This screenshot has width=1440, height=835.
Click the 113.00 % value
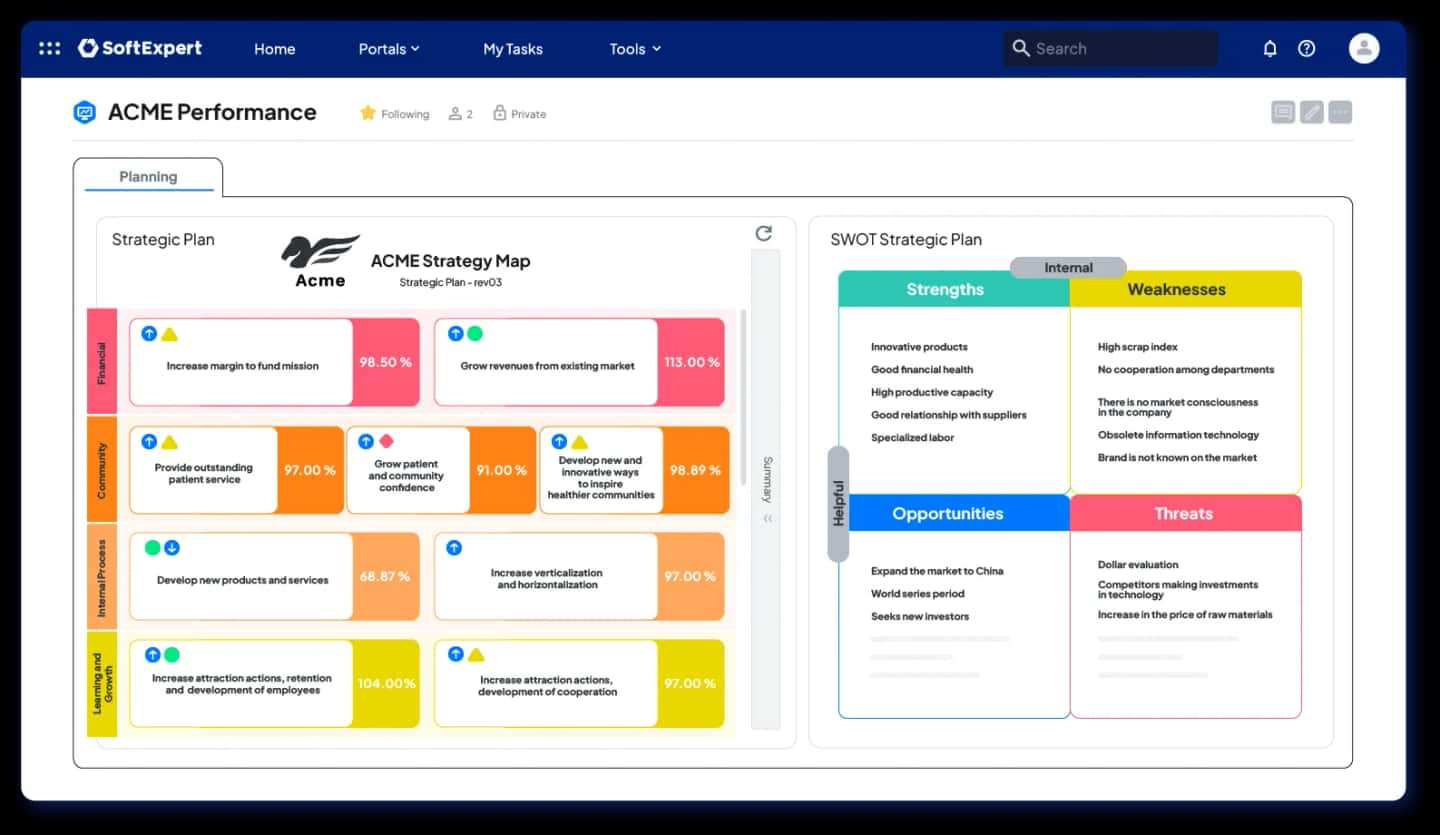(691, 362)
